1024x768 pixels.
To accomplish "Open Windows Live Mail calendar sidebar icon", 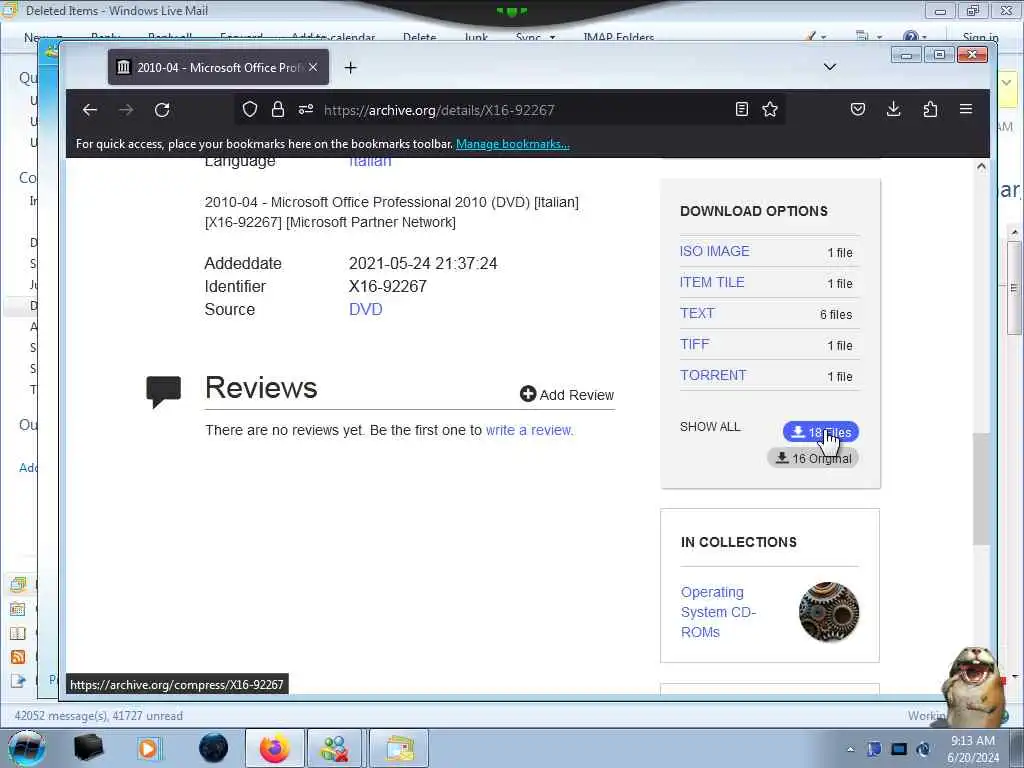I will coord(18,609).
